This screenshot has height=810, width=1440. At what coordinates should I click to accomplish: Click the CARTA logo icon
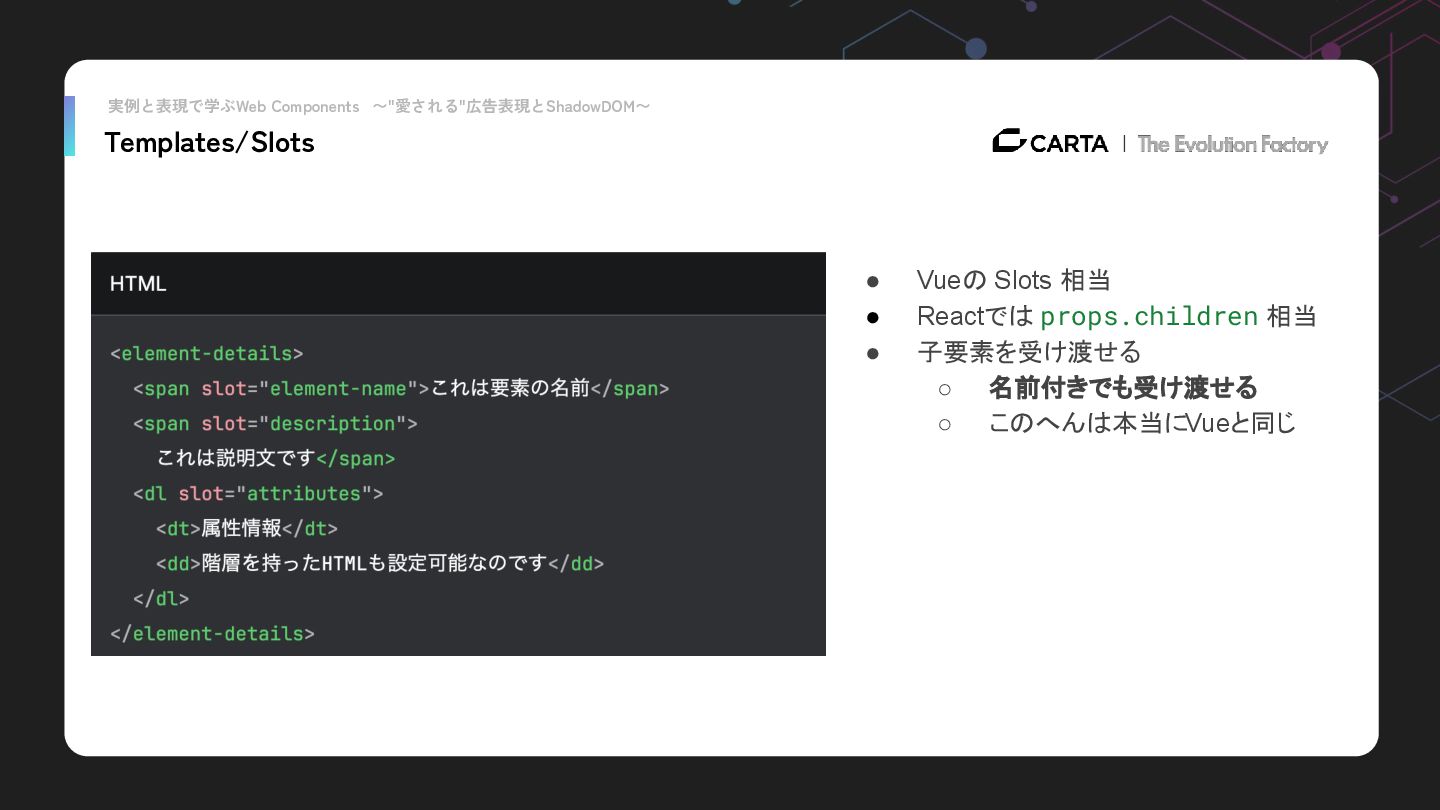click(1009, 141)
